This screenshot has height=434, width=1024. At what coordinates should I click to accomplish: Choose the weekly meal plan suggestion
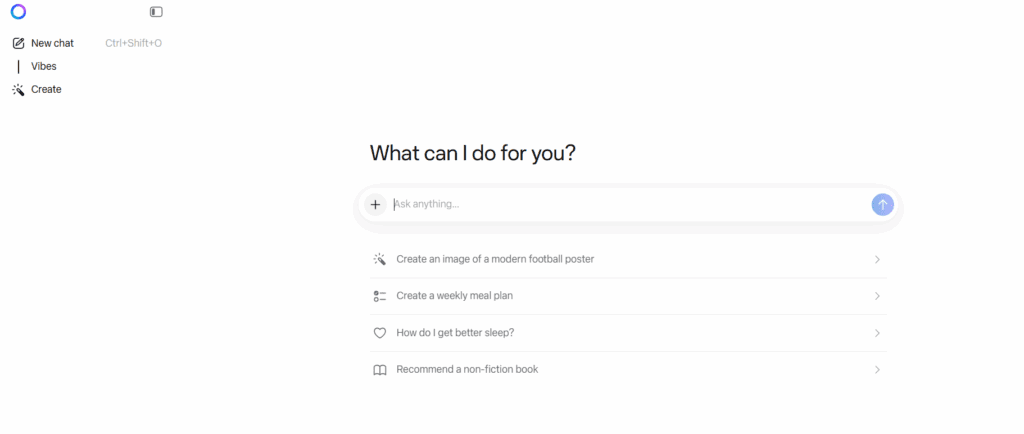(455, 296)
